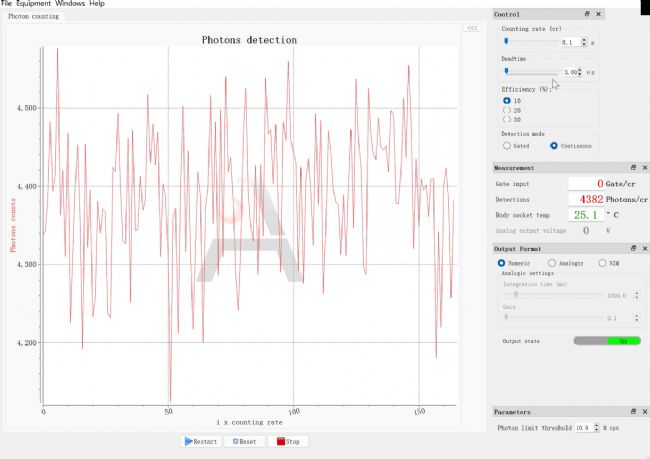Select 30% efficiency option

(x=506, y=119)
